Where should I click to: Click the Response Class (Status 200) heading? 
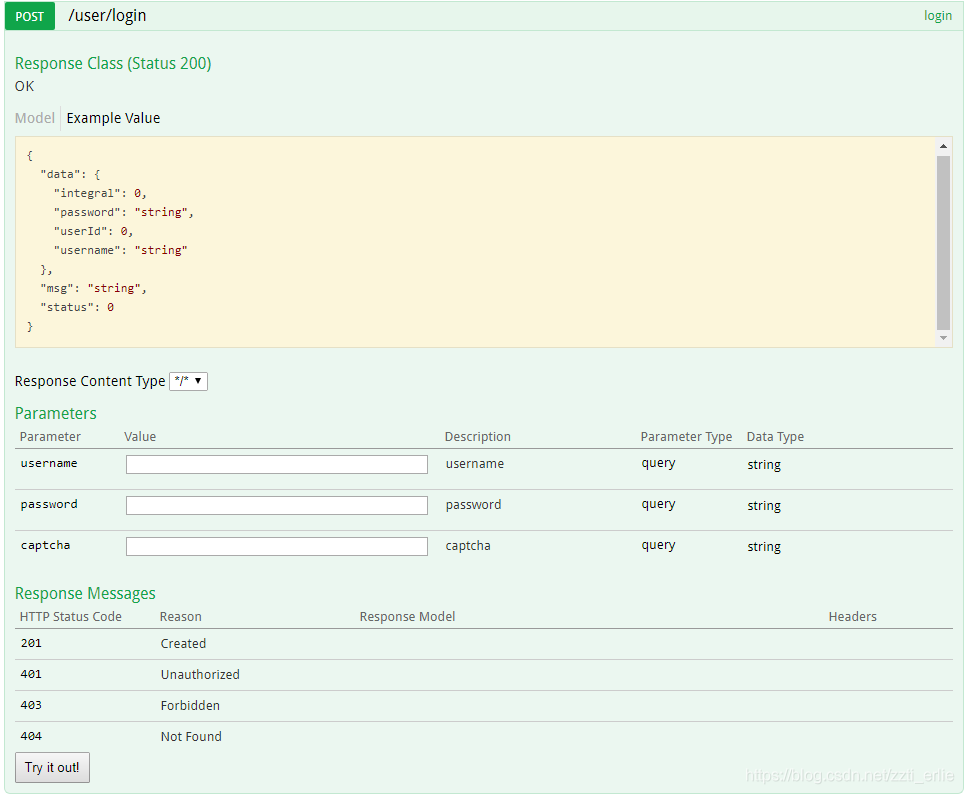tap(113, 64)
